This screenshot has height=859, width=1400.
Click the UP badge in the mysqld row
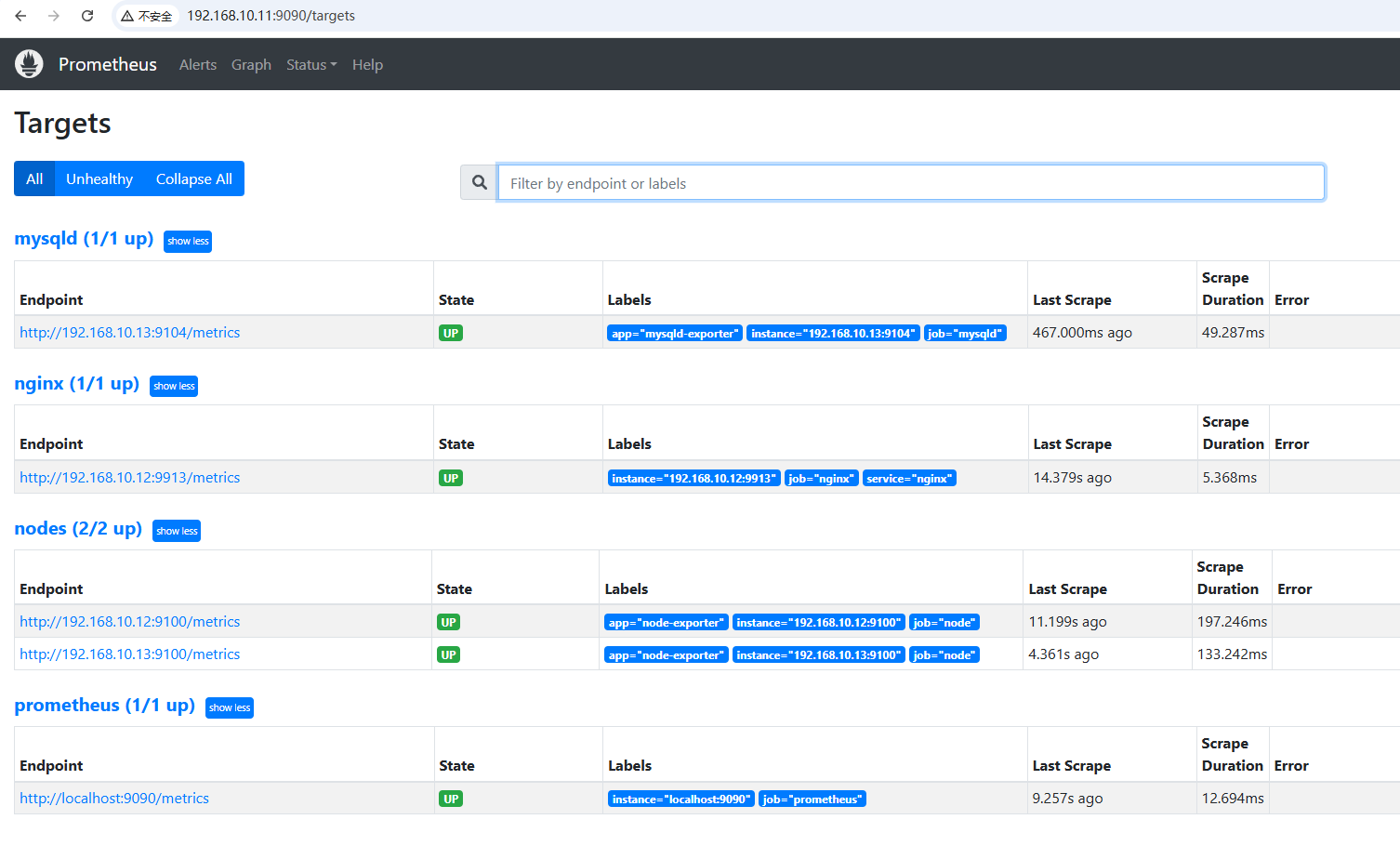pyautogui.click(x=451, y=333)
